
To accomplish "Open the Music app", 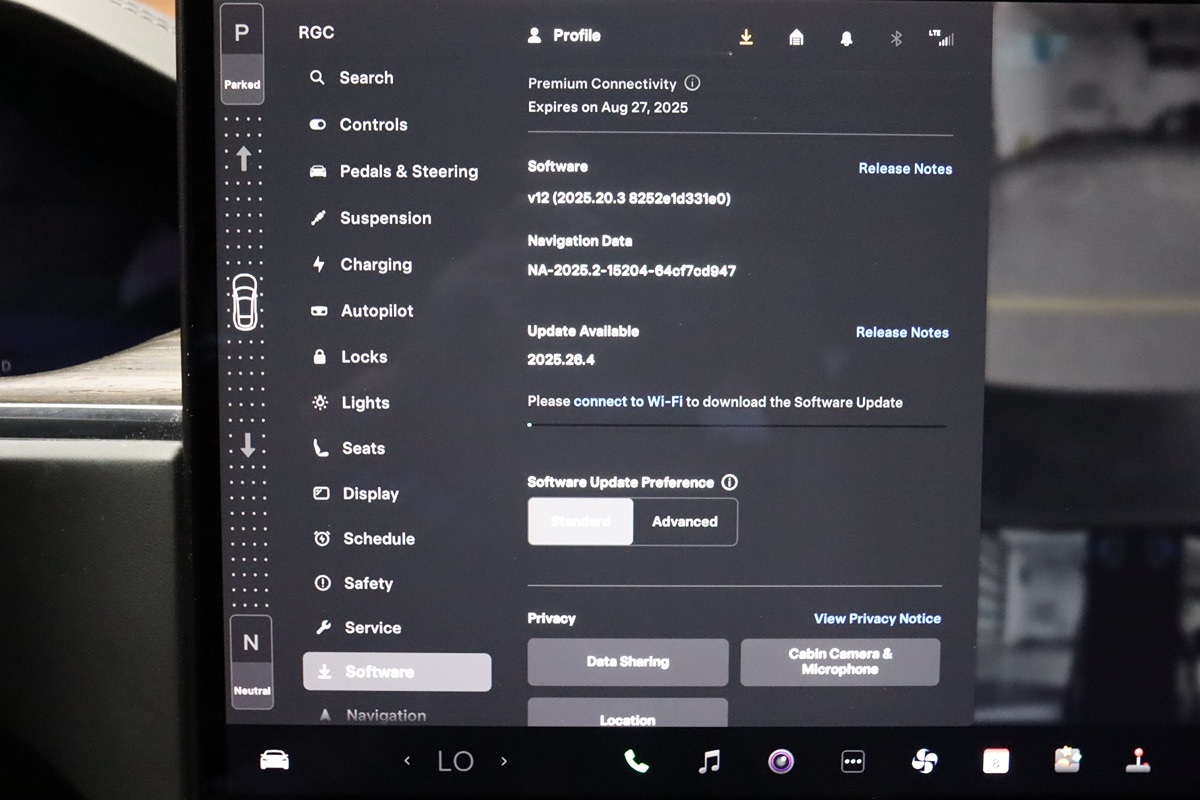I will coord(708,762).
